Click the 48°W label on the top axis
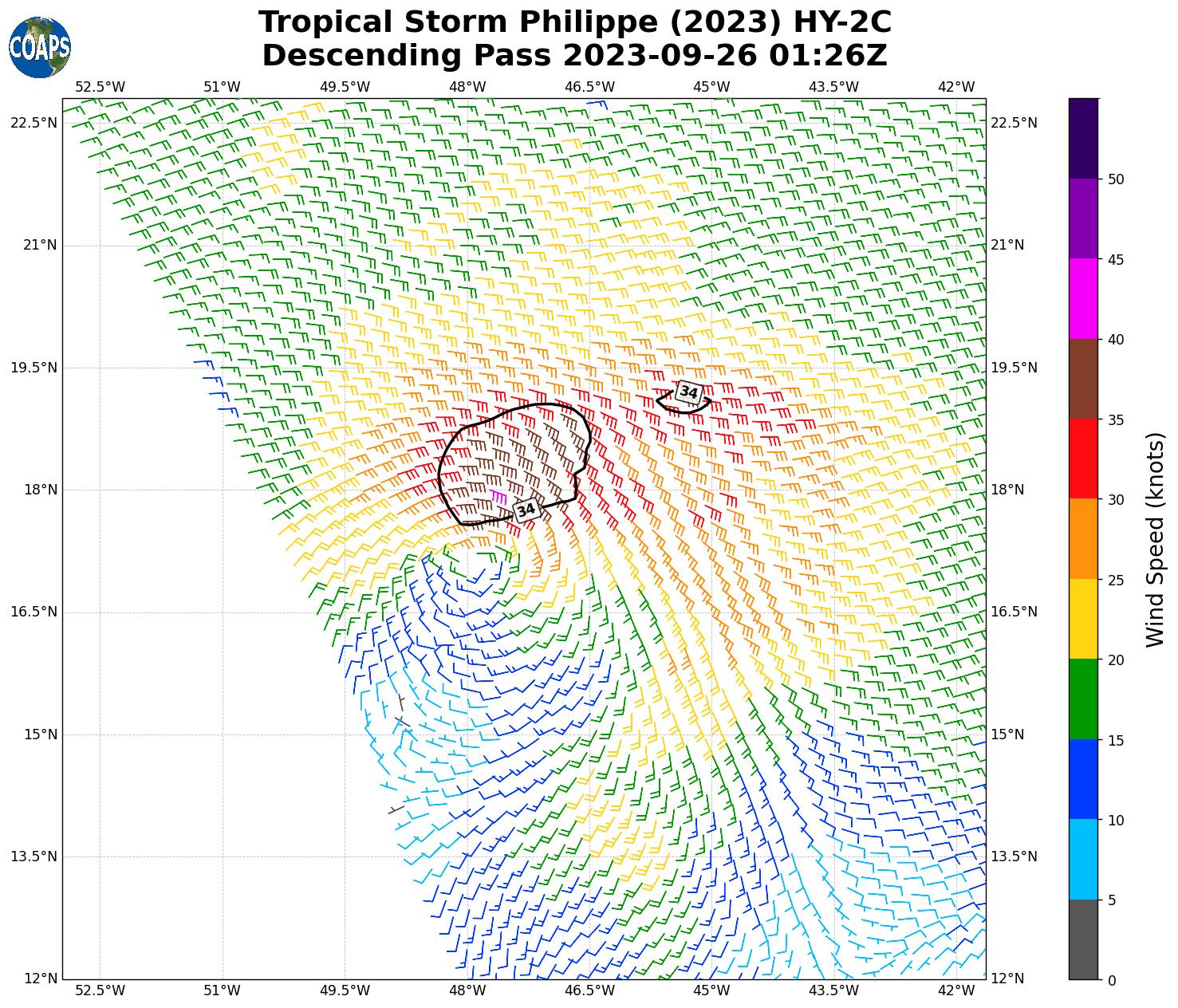 click(x=467, y=86)
